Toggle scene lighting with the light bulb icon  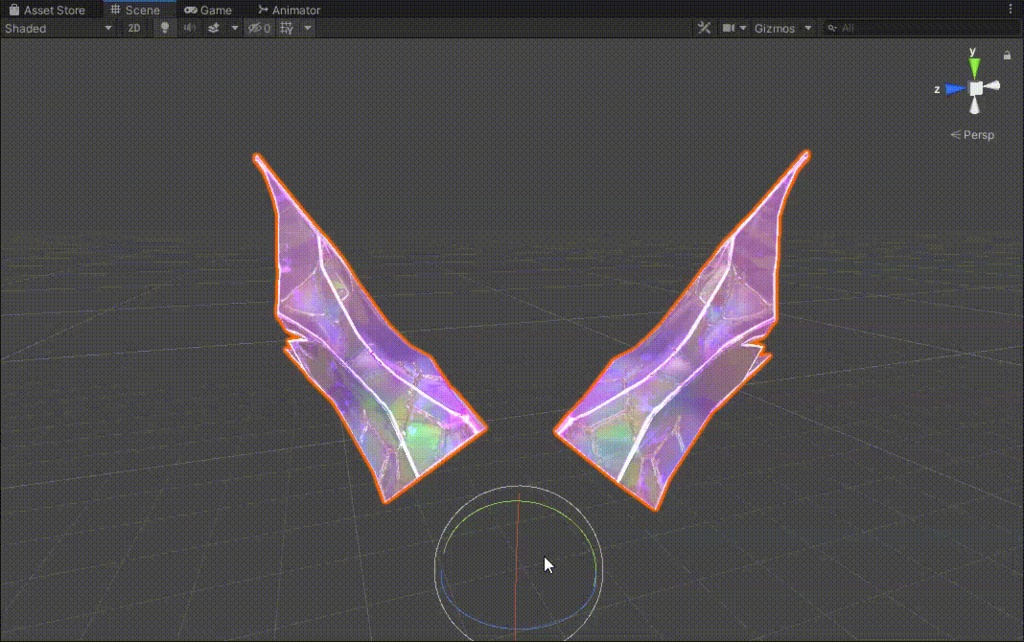[165, 28]
